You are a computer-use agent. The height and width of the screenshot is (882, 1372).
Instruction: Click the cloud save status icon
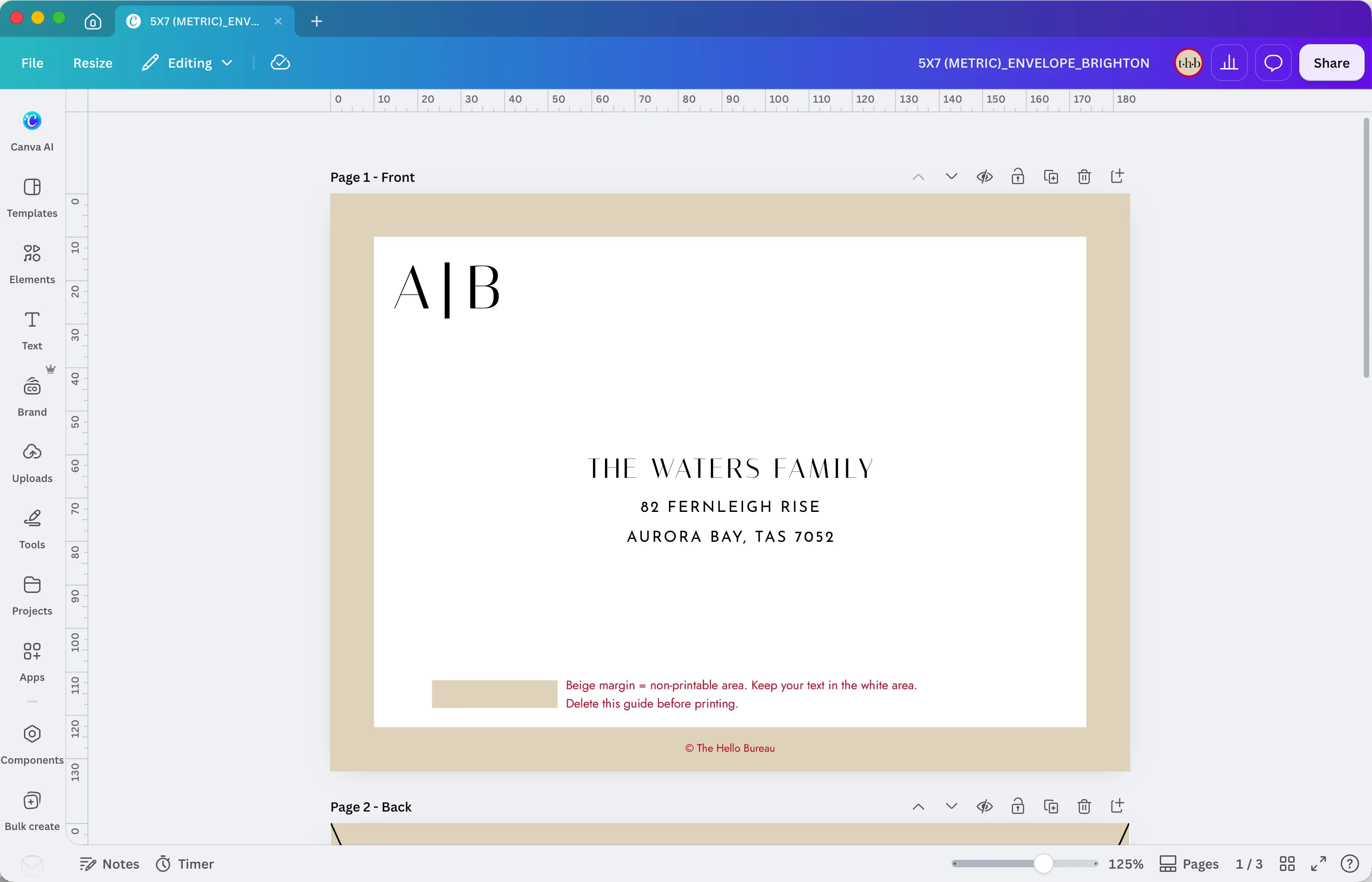click(x=280, y=63)
